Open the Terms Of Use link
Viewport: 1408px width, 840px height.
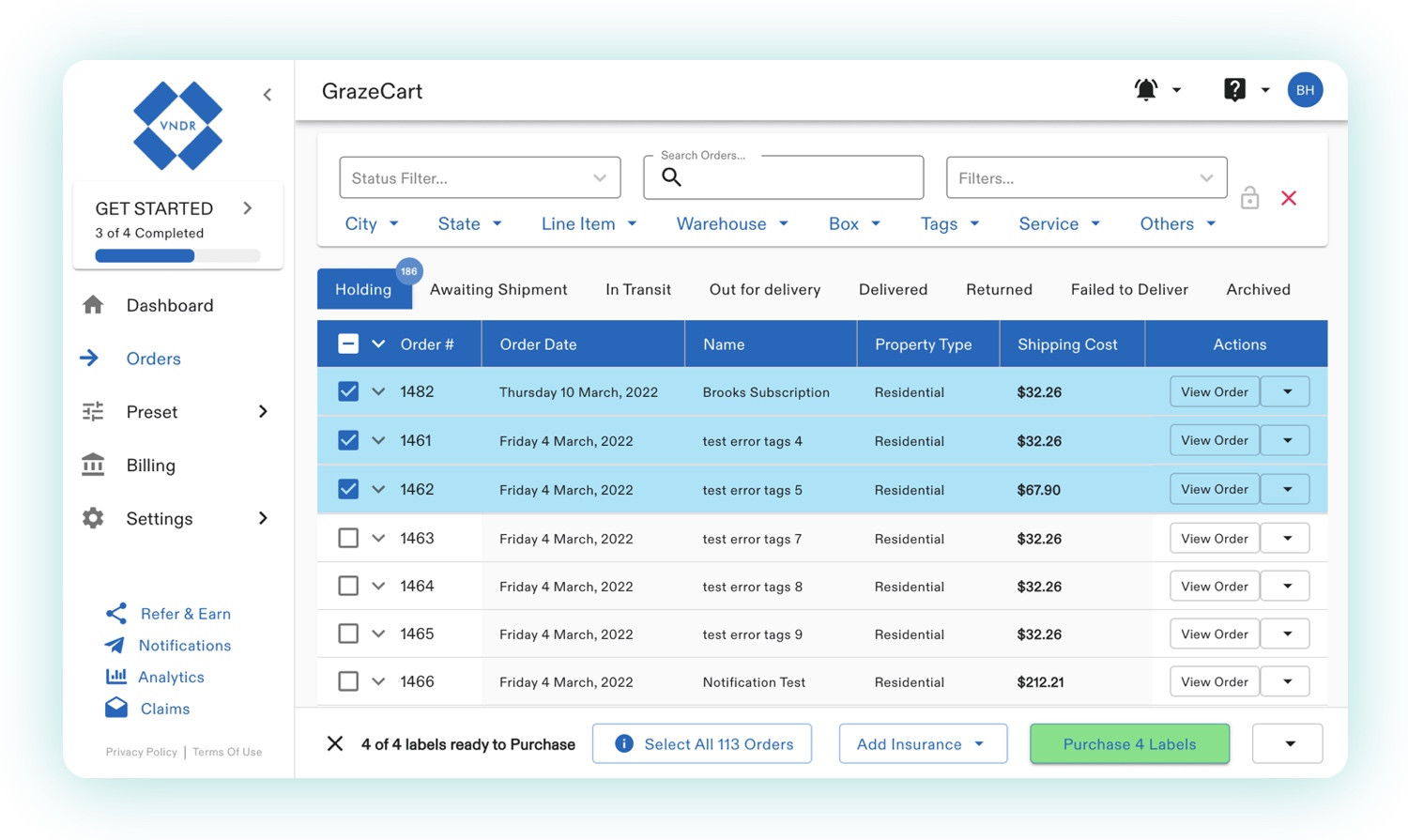227,752
